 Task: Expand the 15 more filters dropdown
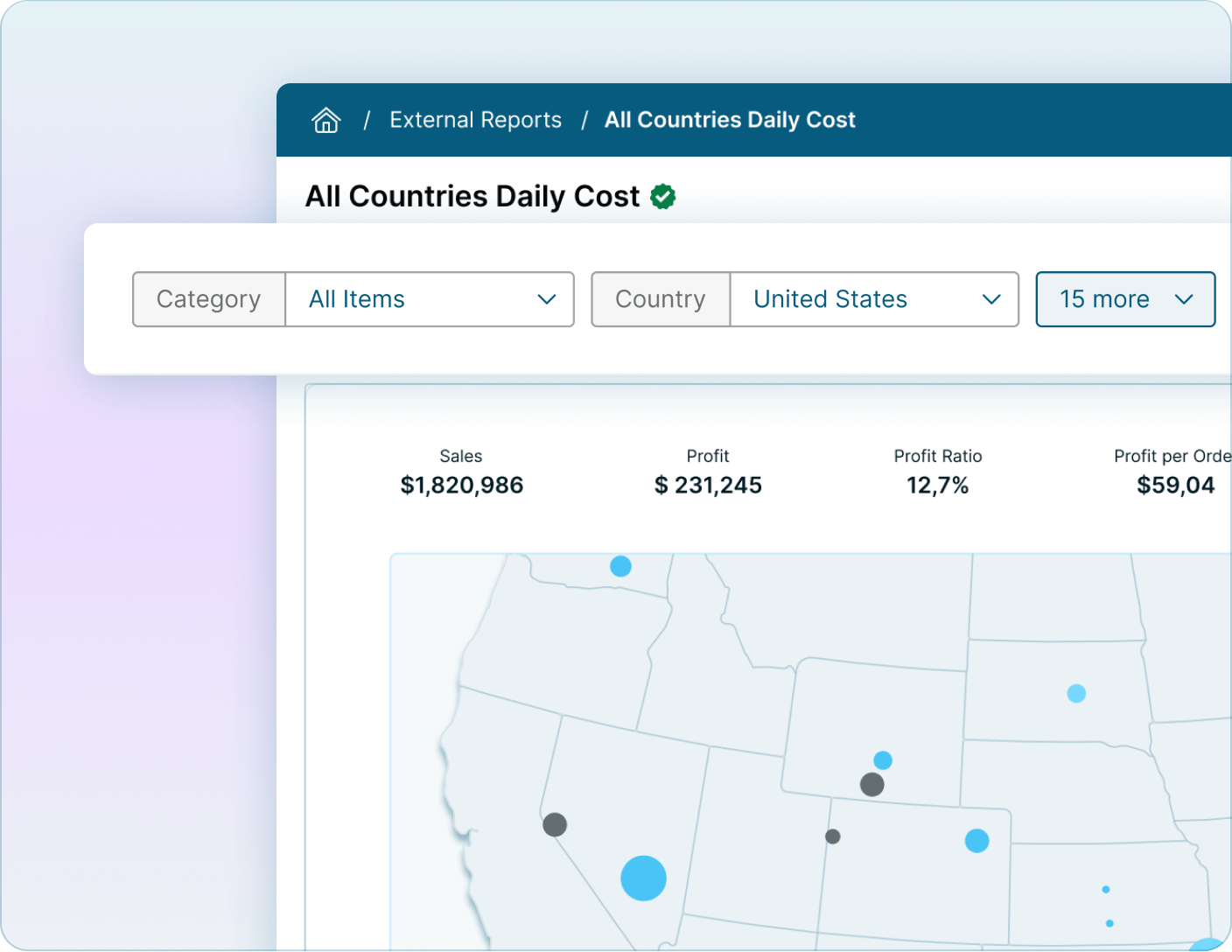1125,299
